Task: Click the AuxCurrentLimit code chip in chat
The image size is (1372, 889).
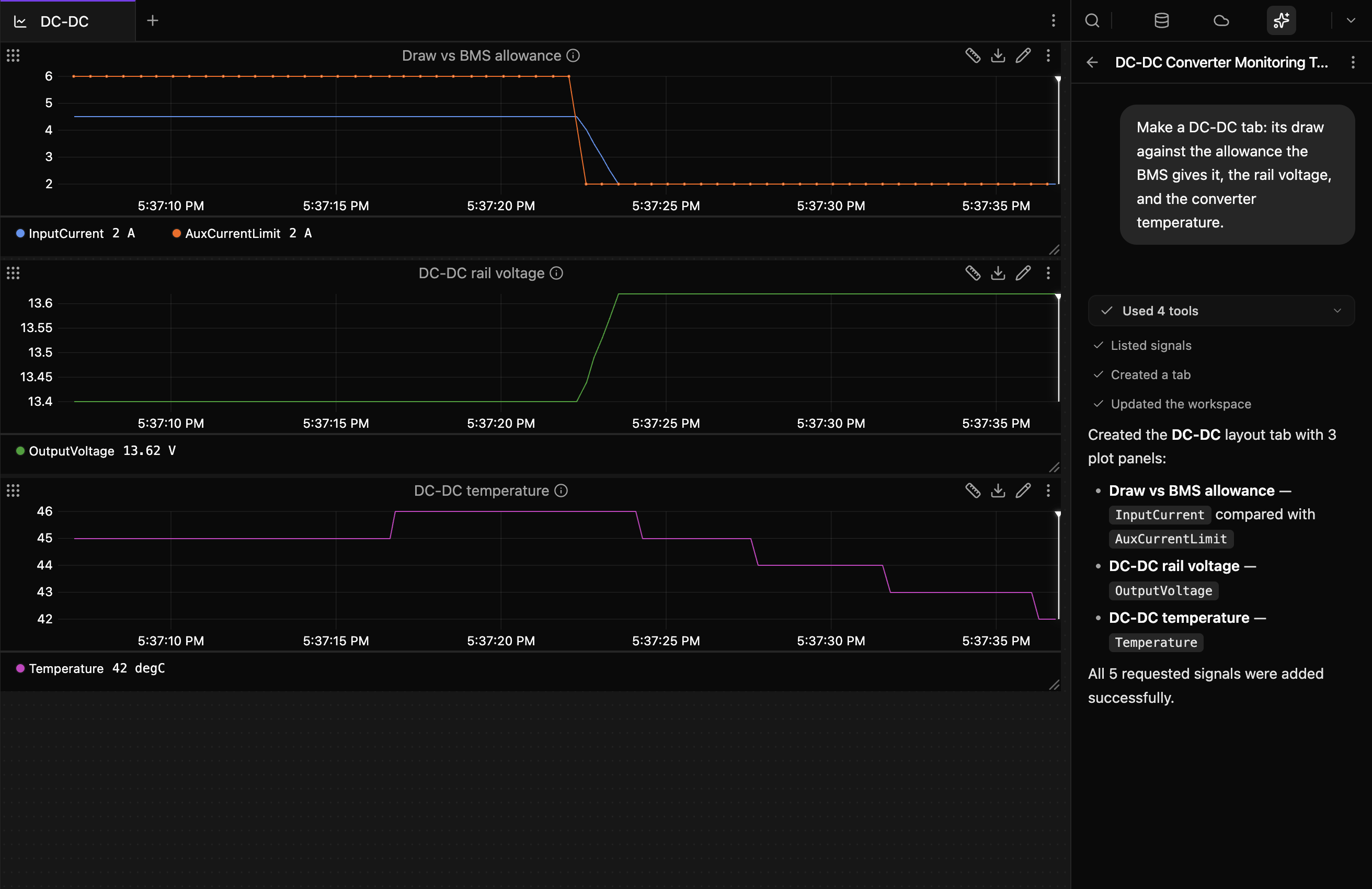Action: click(1171, 539)
